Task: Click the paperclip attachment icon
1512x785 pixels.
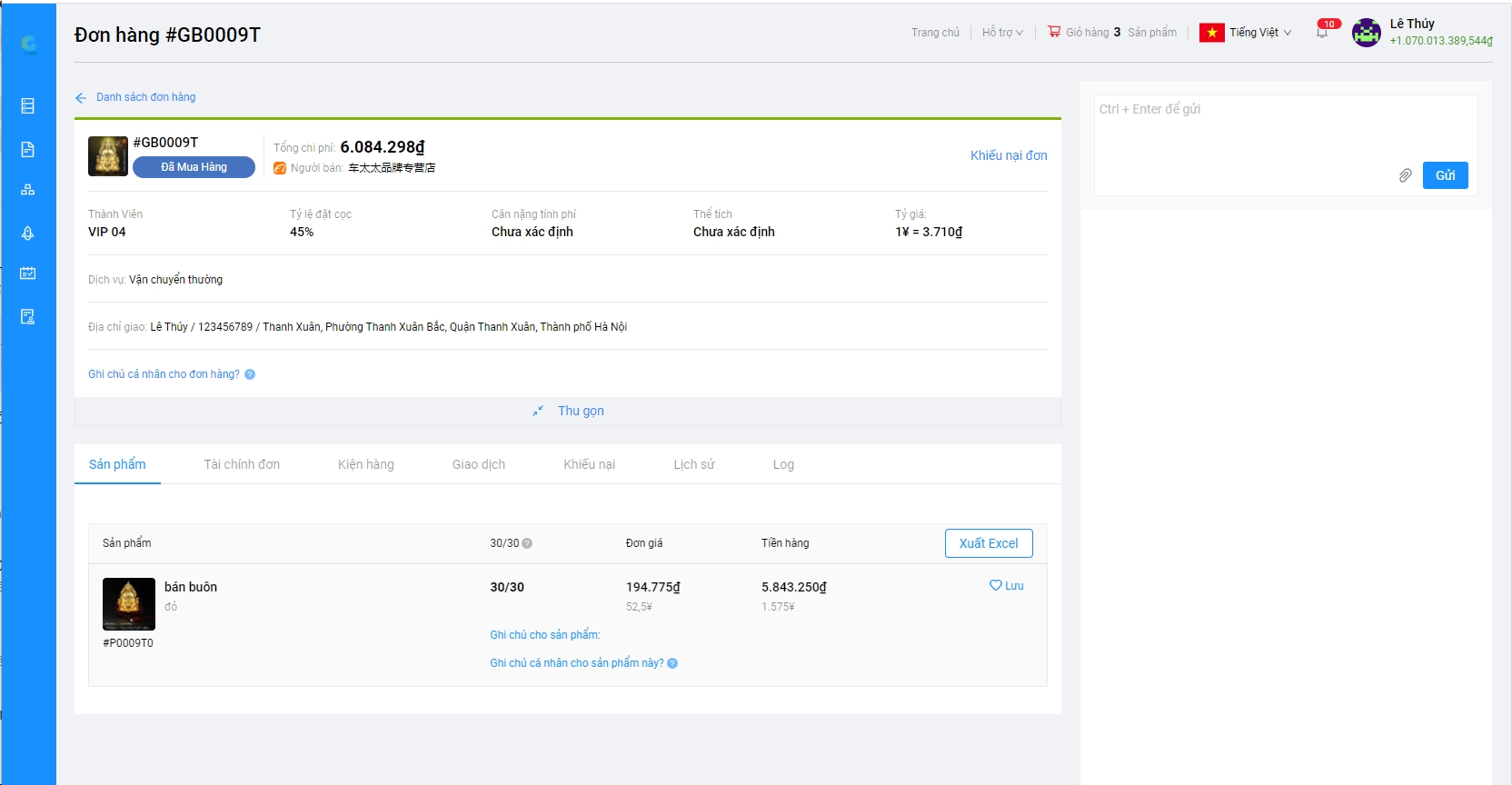Action: click(1405, 175)
